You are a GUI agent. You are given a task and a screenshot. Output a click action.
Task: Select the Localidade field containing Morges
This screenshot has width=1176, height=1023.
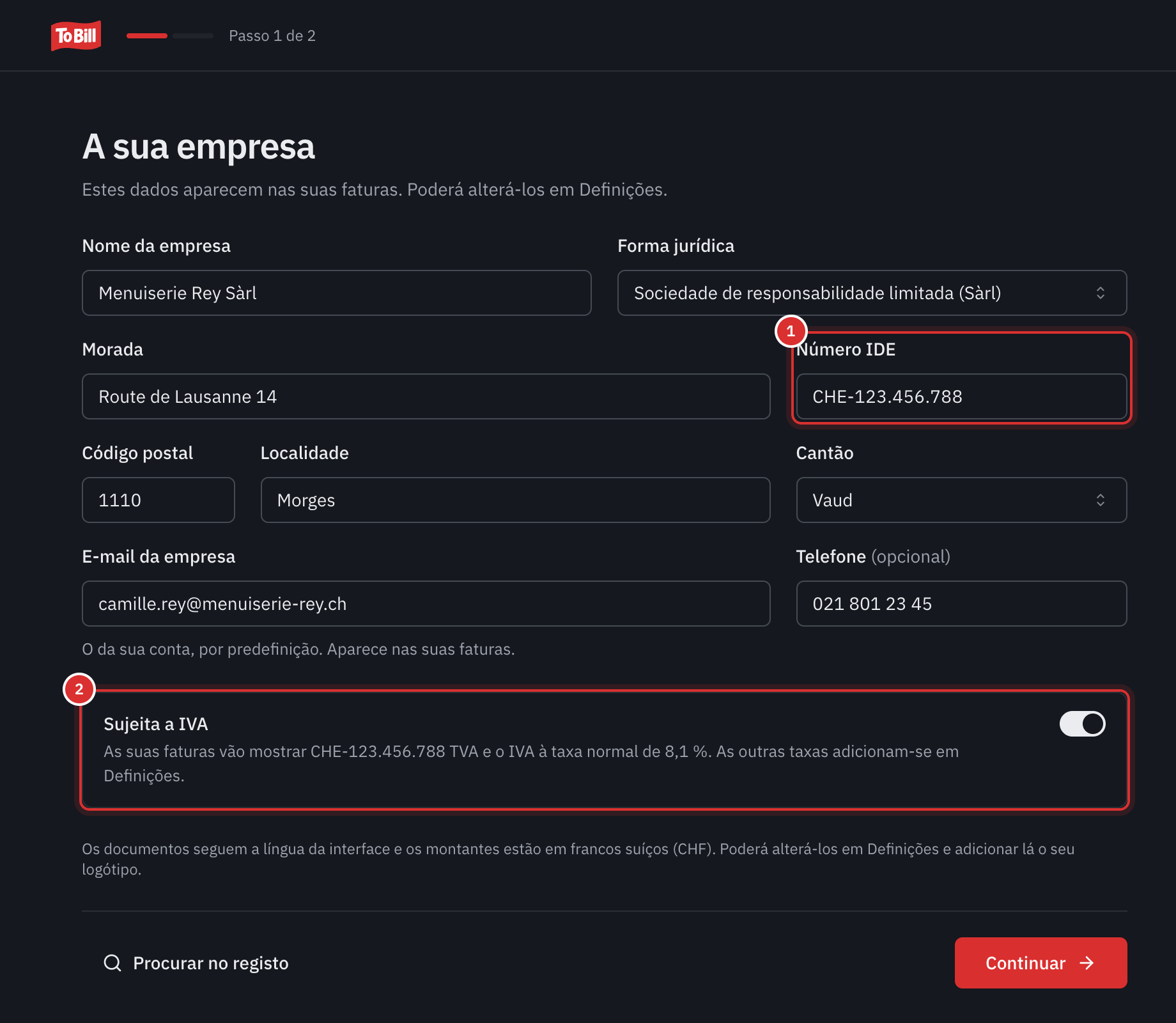point(515,500)
